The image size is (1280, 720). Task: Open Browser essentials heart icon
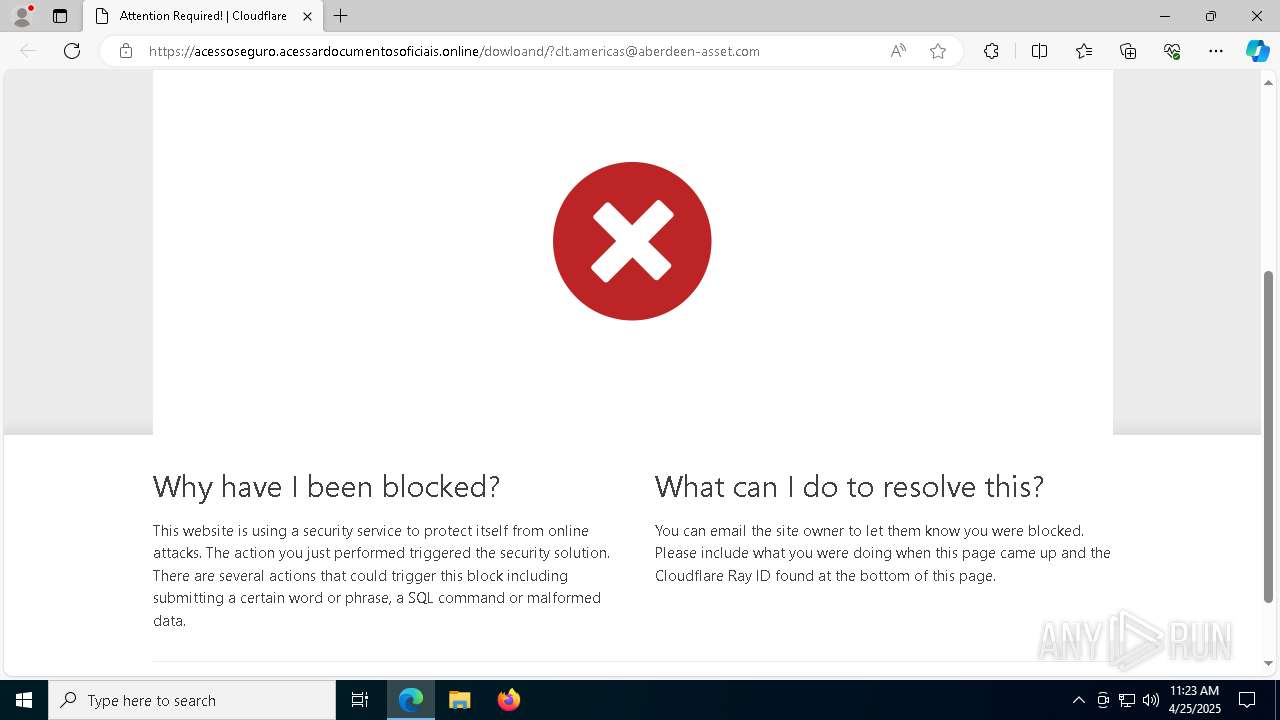1172,51
